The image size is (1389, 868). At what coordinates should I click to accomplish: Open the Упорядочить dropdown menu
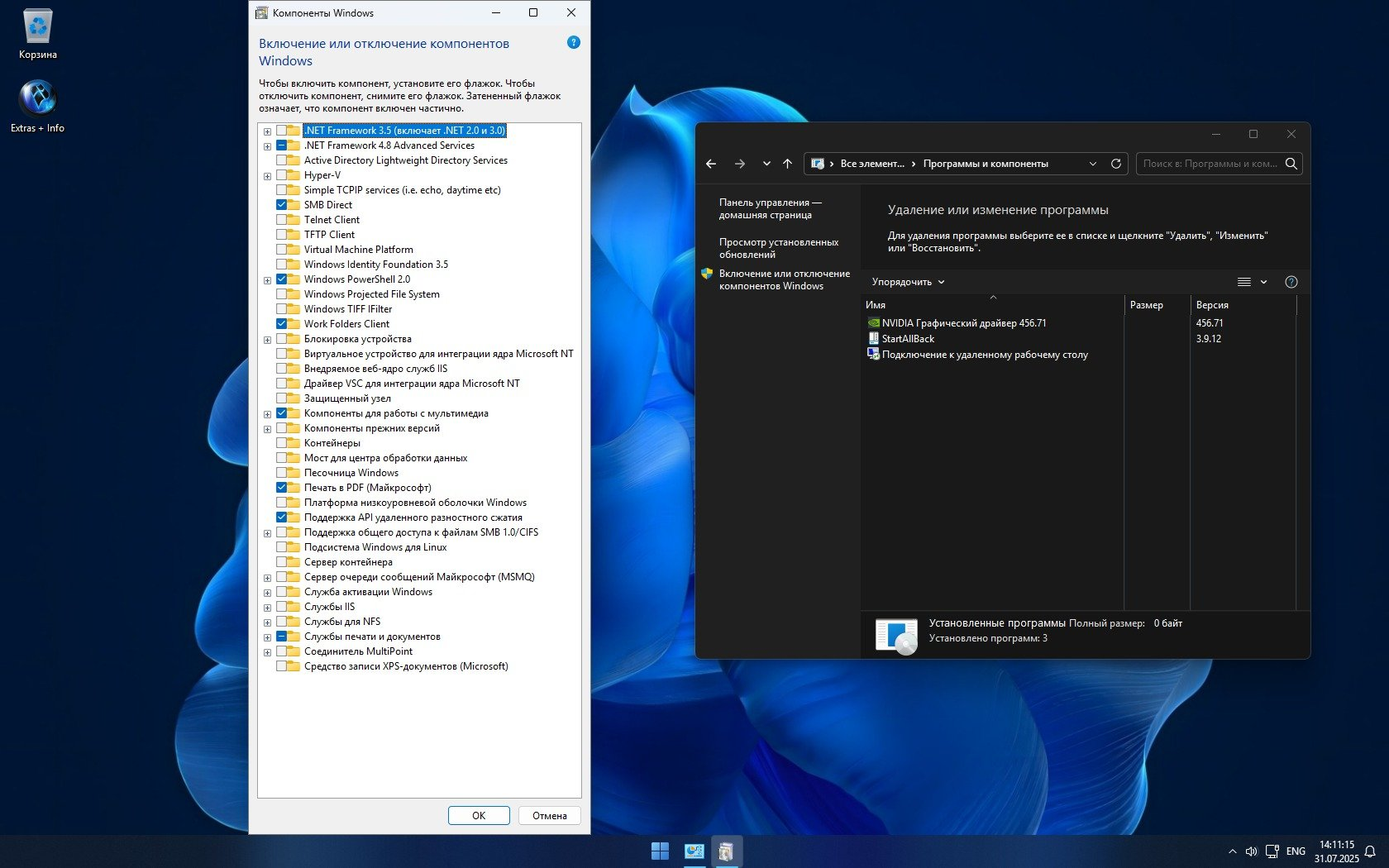click(908, 282)
